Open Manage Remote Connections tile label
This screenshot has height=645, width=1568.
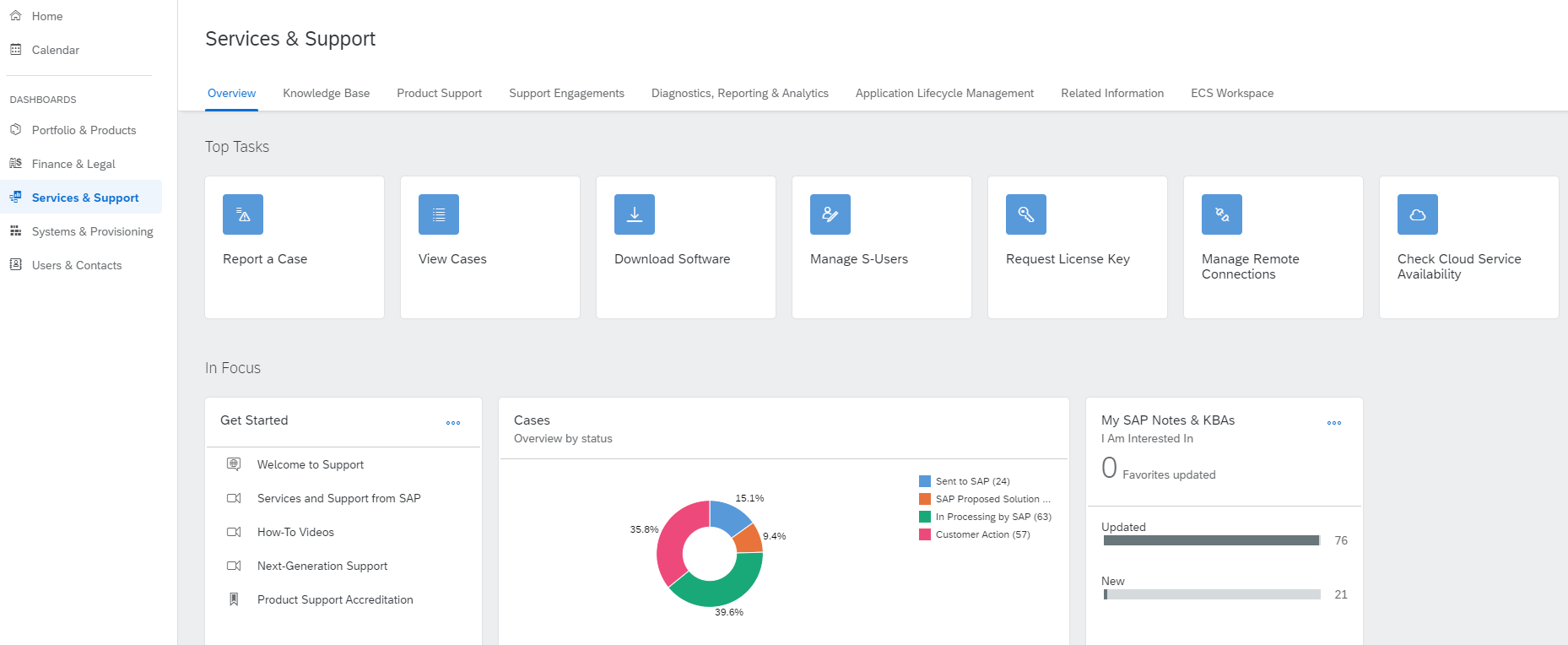tap(1251, 267)
